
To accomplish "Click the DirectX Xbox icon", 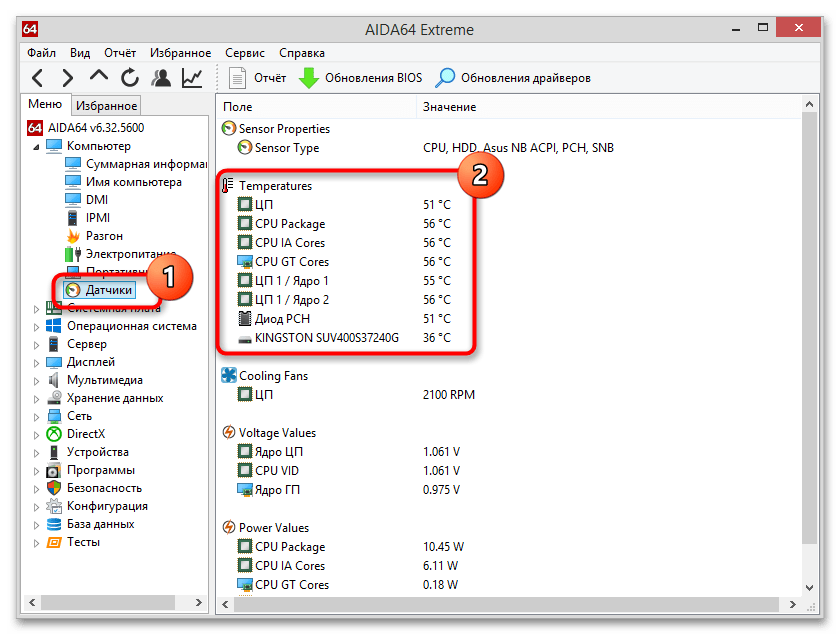I will (x=54, y=434).
